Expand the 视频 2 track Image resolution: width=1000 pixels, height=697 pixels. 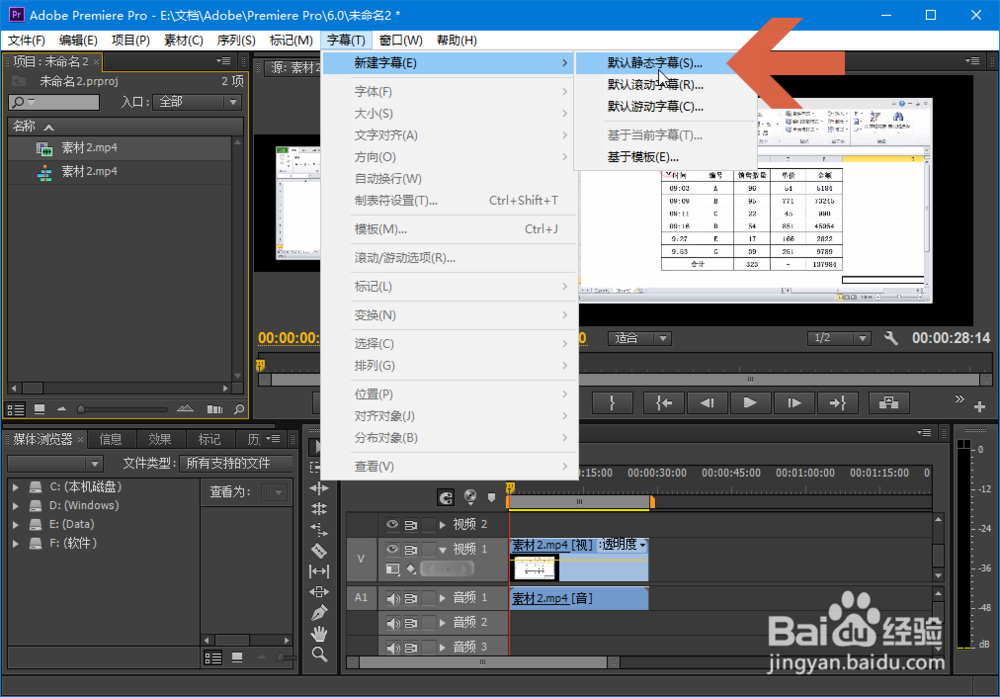click(x=442, y=524)
